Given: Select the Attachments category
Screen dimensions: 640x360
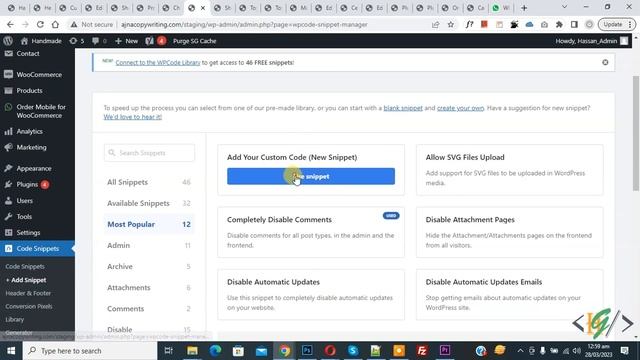Looking at the screenshot, I should tap(149, 288).
